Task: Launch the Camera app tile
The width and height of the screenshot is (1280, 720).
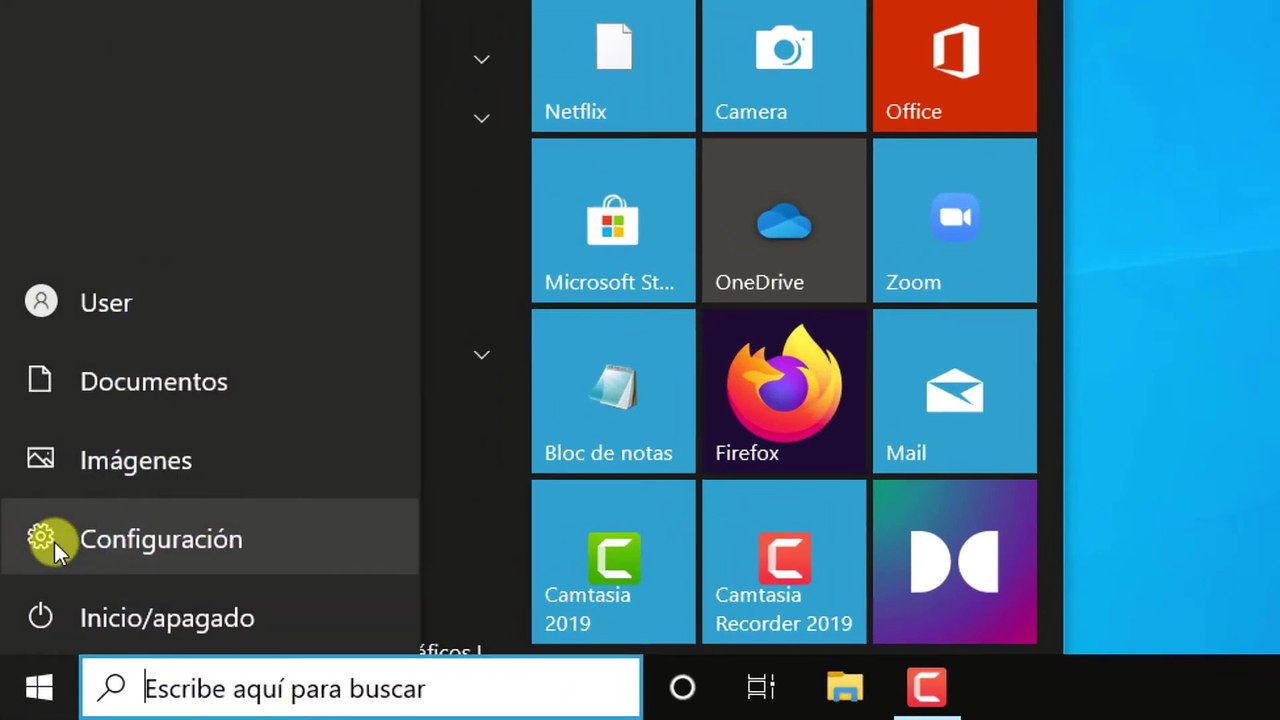Action: (784, 66)
